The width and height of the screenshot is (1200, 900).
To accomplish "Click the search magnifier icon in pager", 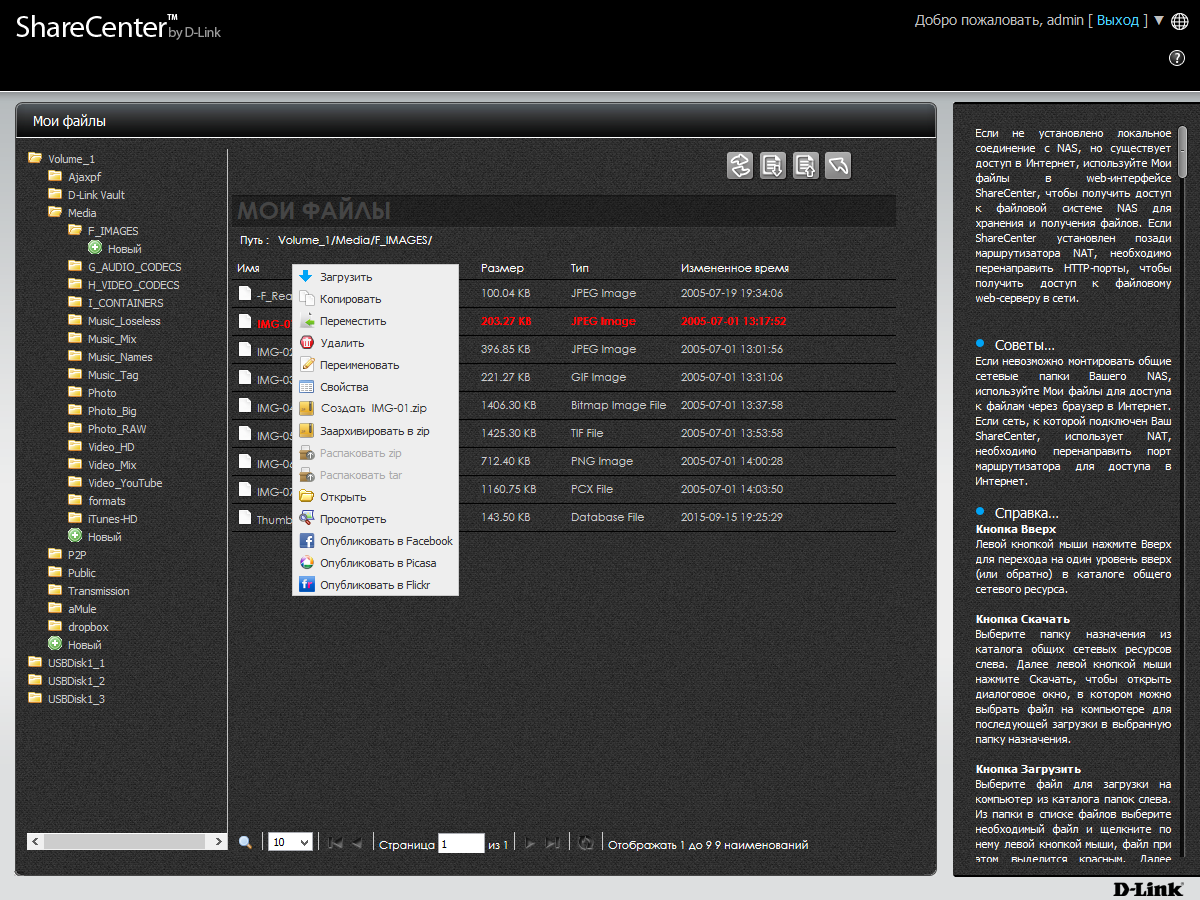I will (x=245, y=843).
